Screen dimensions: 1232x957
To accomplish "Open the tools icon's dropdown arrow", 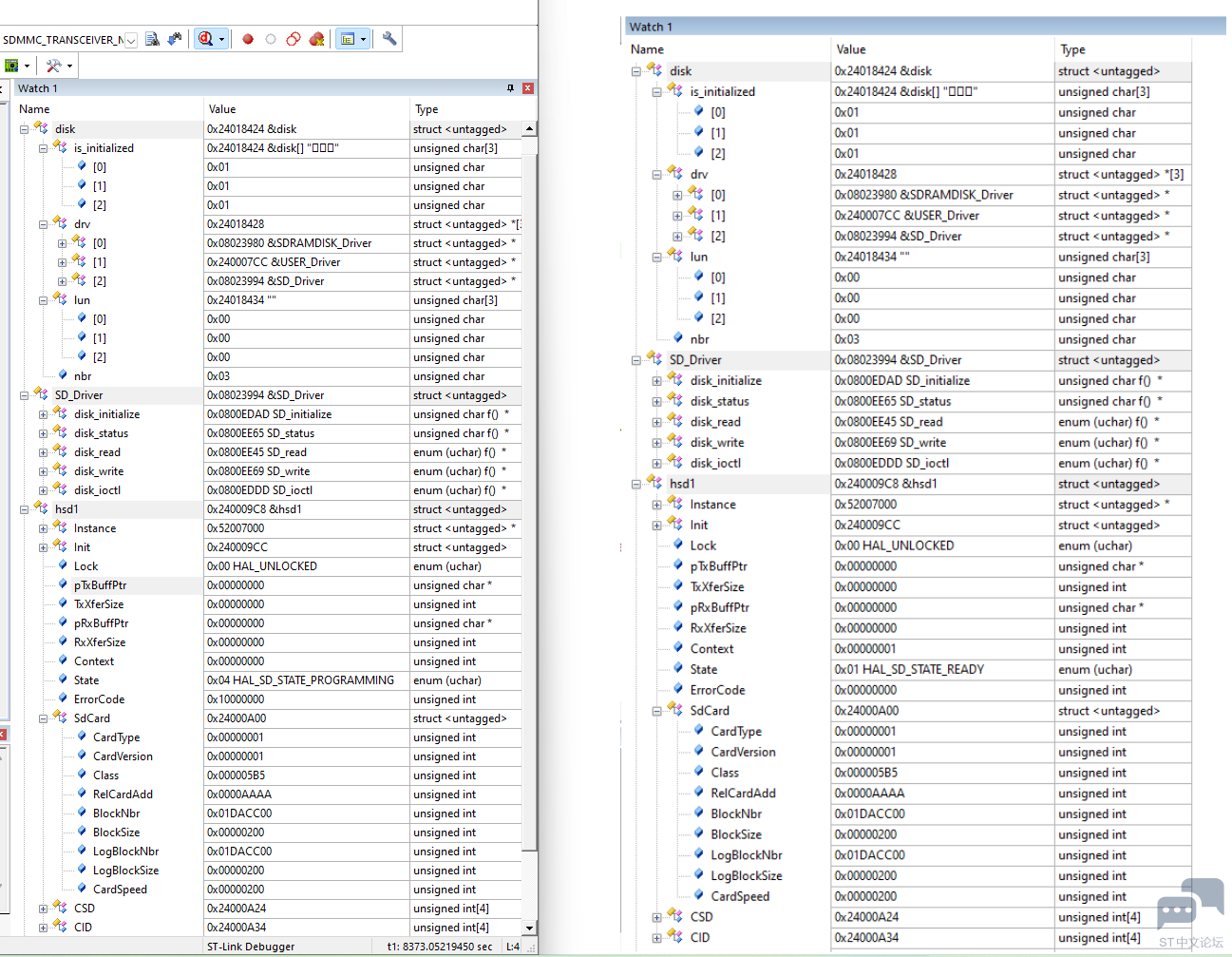I will [x=69, y=66].
